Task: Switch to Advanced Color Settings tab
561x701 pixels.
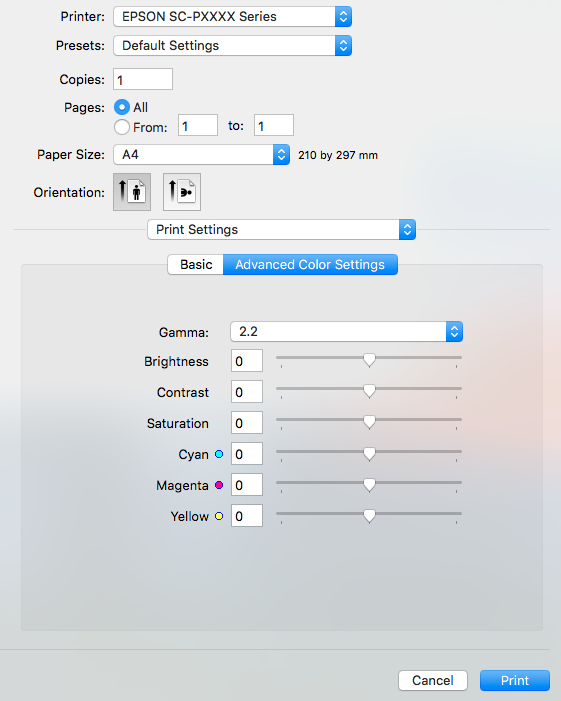Action: coord(310,265)
